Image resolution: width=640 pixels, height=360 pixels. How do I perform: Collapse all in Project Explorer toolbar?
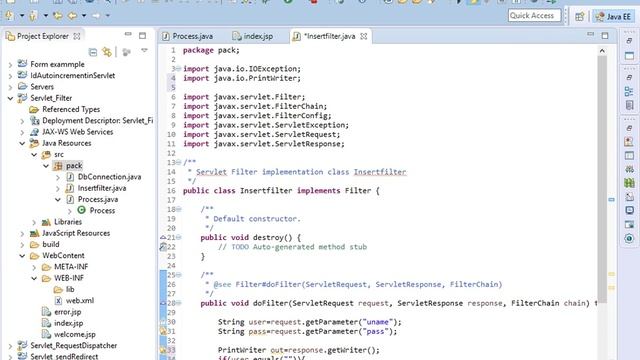click(x=93, y=52)
